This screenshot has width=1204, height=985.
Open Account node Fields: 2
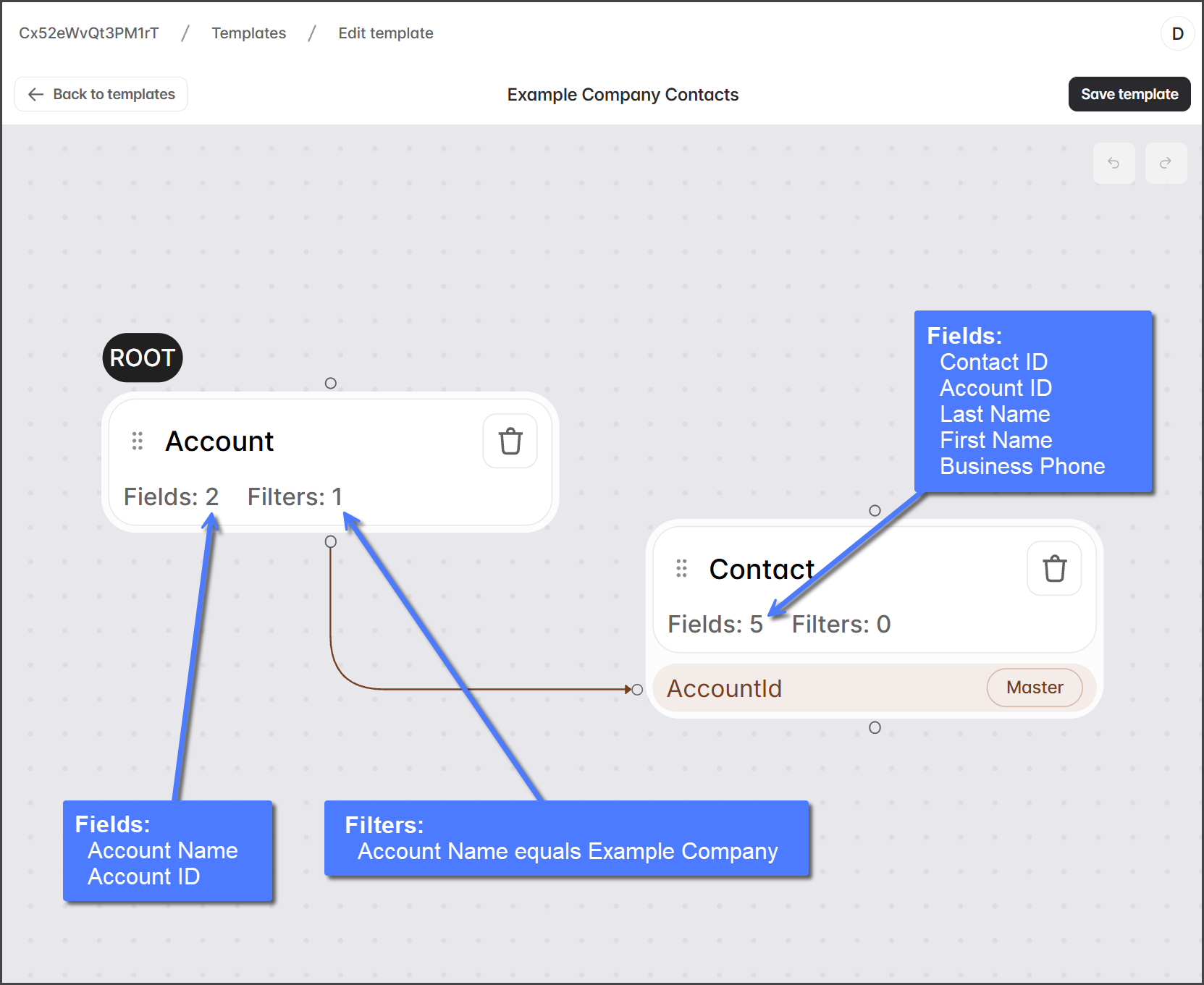[x=171, y=497]
